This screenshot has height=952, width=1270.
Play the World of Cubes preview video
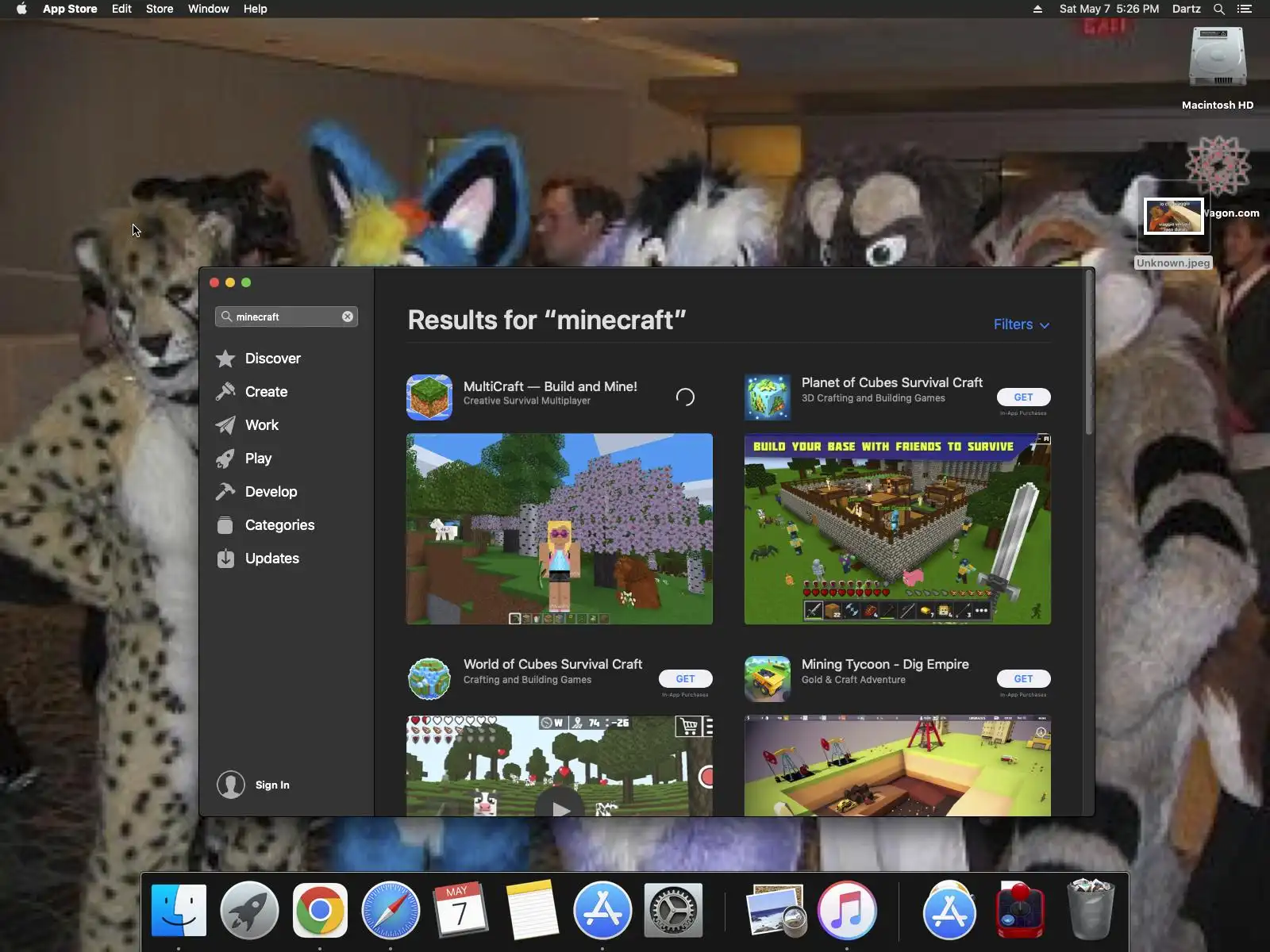(561, 808)
